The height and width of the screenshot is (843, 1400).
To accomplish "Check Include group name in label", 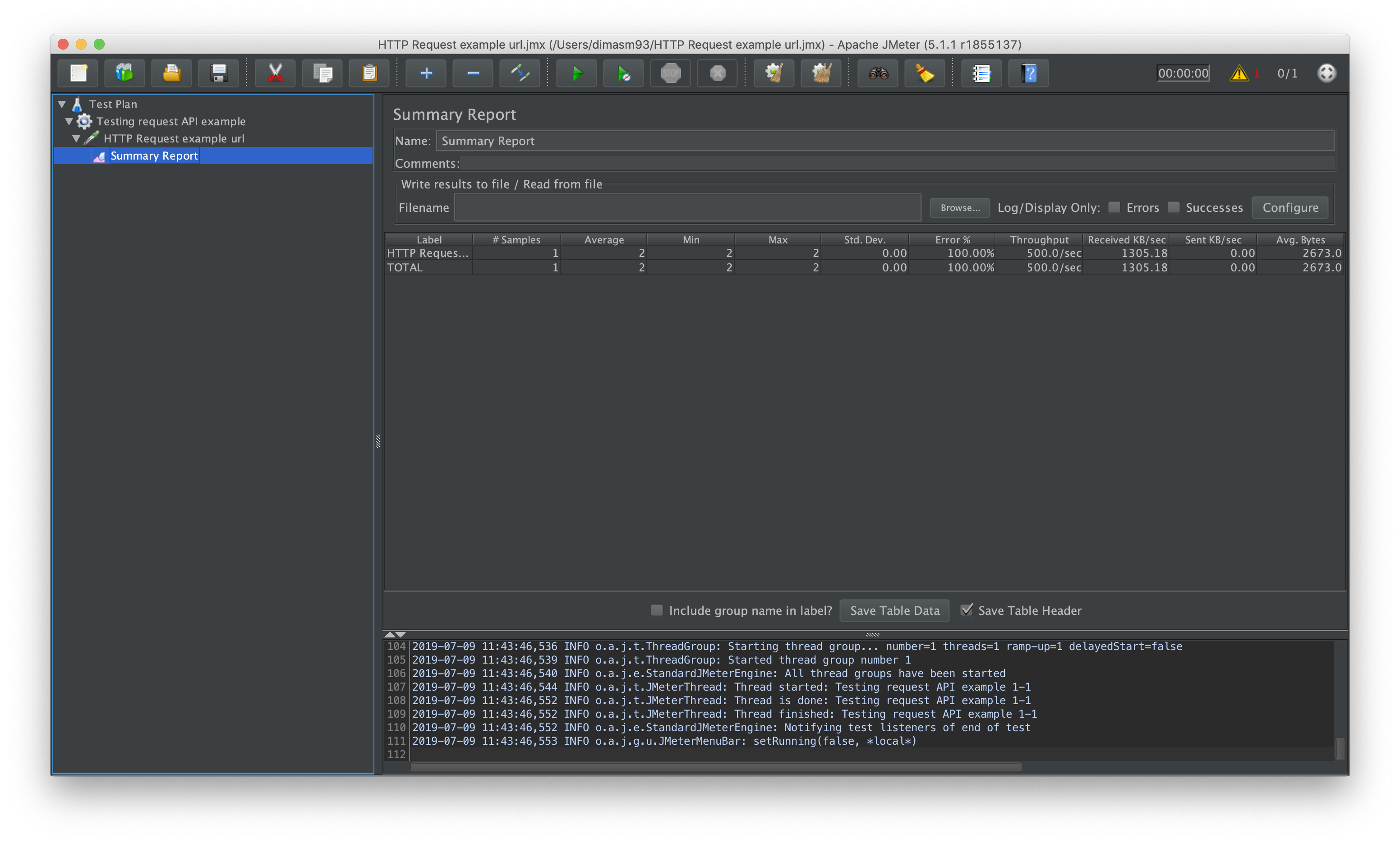I will (x=657, y=610).
